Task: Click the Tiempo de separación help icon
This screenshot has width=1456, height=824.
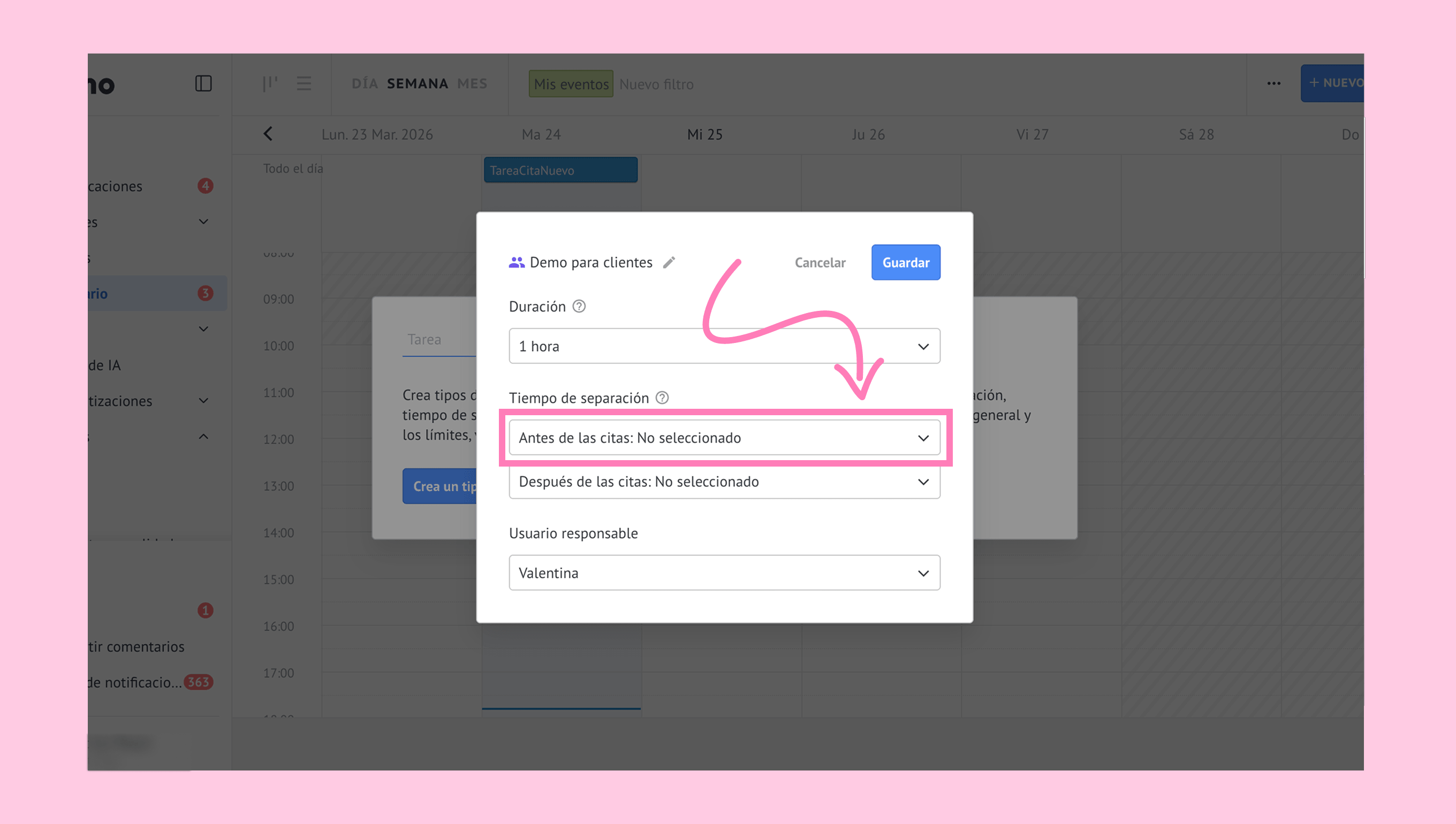Action: click(662, 398)
